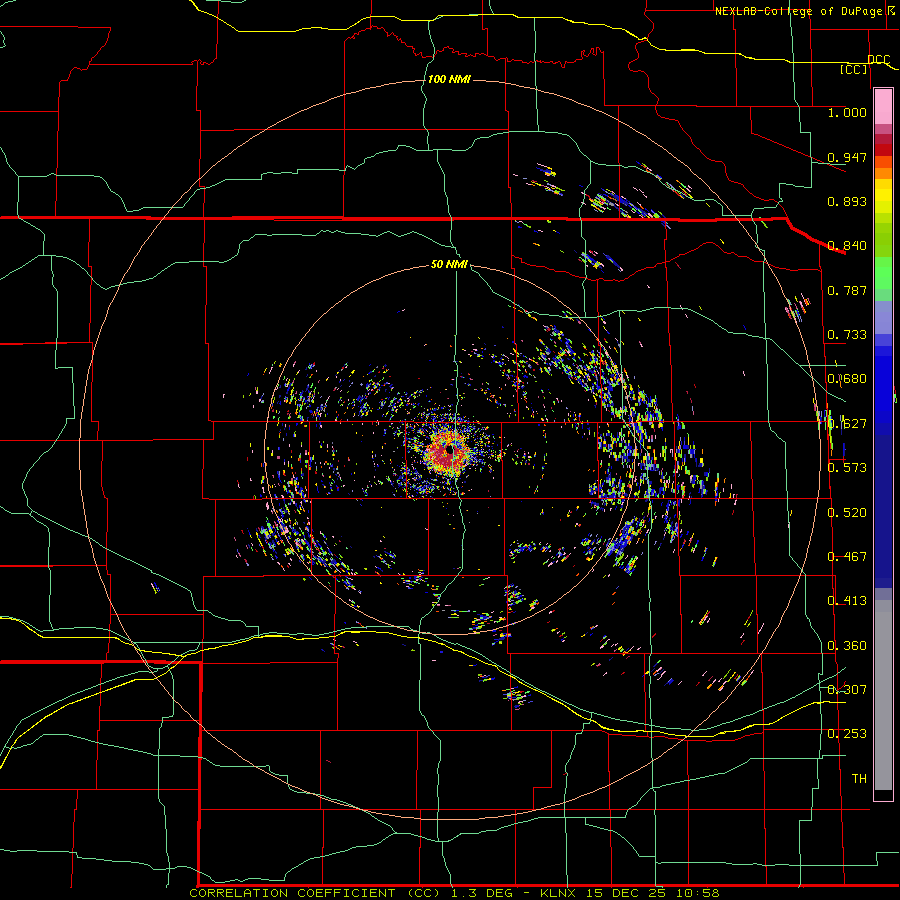Image resolution: width=900 pixels, height=900 pixels.
Task: Click the Correlation Coefficient caption at the bottom
Action: 454,893
